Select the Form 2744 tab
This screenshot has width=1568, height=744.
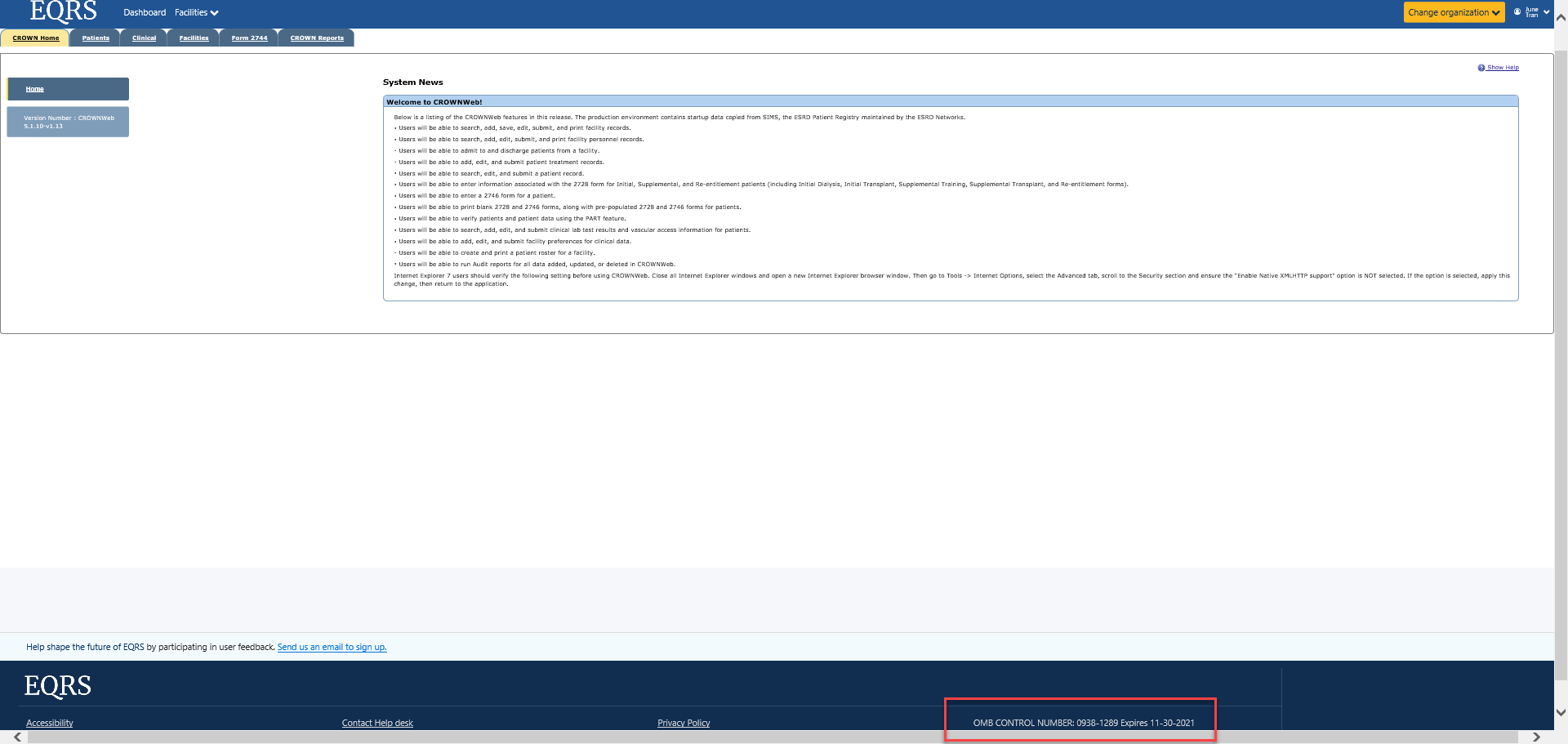(249, 38)
